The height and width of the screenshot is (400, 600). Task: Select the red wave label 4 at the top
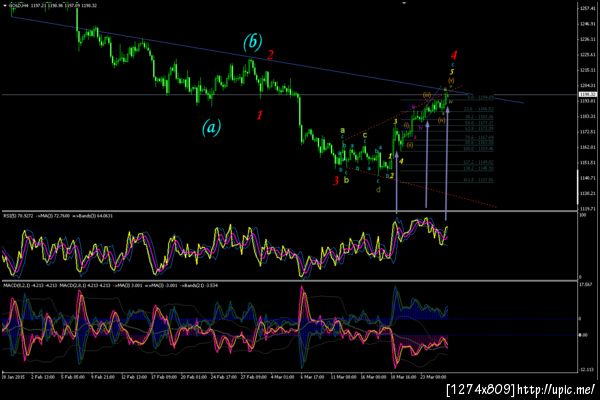click(453, 55)
